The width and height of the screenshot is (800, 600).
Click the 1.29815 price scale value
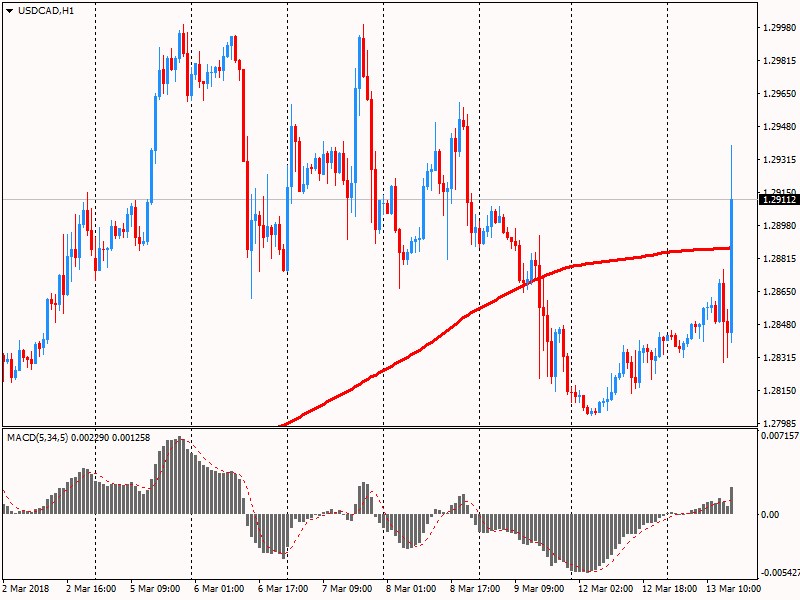(x=779, y=61)
